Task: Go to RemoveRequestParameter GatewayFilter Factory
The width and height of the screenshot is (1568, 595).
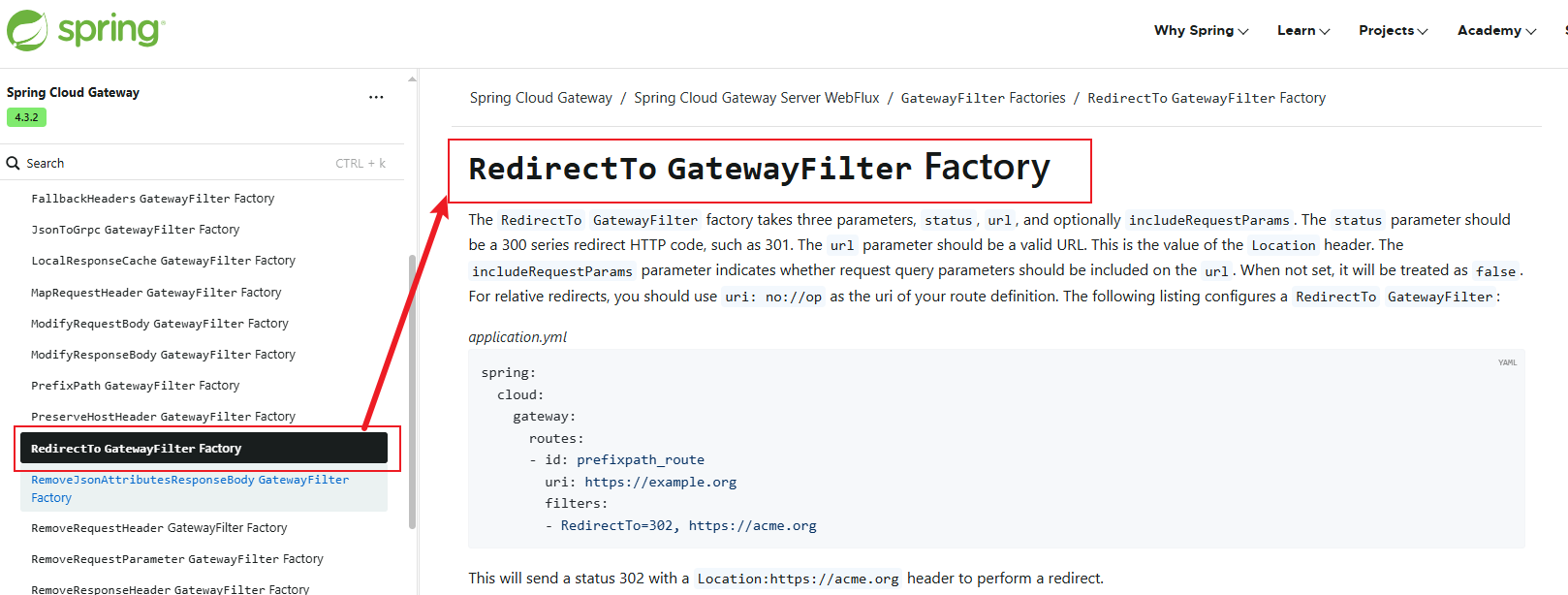Action: pos(177,559)
